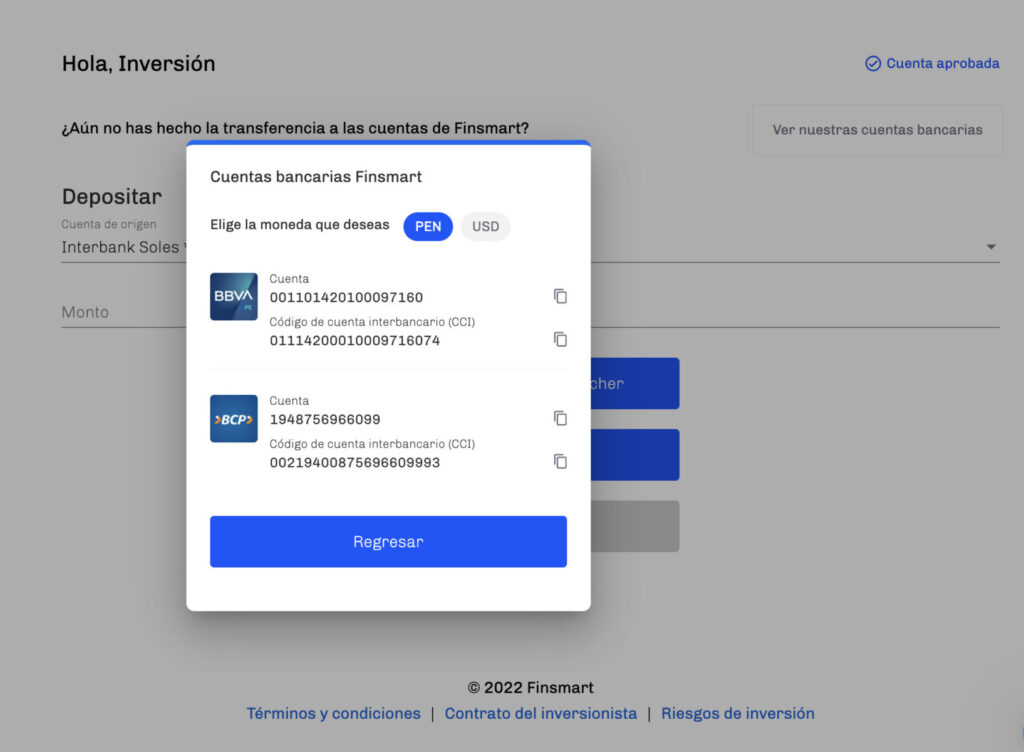Screen dimensions: 1024x752
Task: Switch currency to USD
Action: [485, 227]
